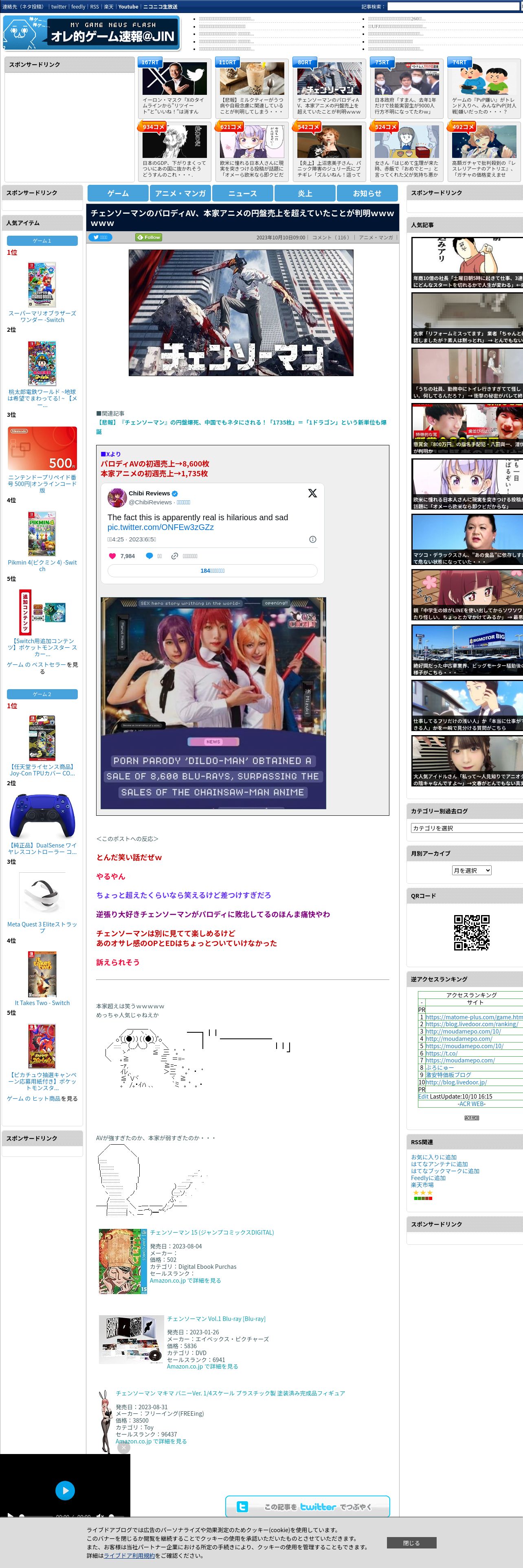Click the video progress seek bar
Viewport: 523px width, 1568px height.
(37, 1516)
